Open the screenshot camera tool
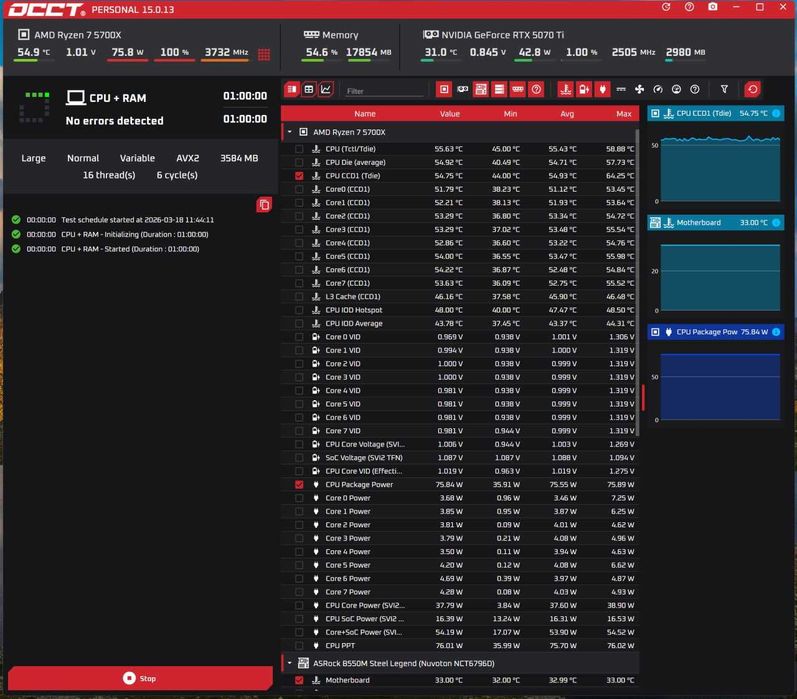The height and width of the screenshot is (699, 797). click(x=713, y=7)
